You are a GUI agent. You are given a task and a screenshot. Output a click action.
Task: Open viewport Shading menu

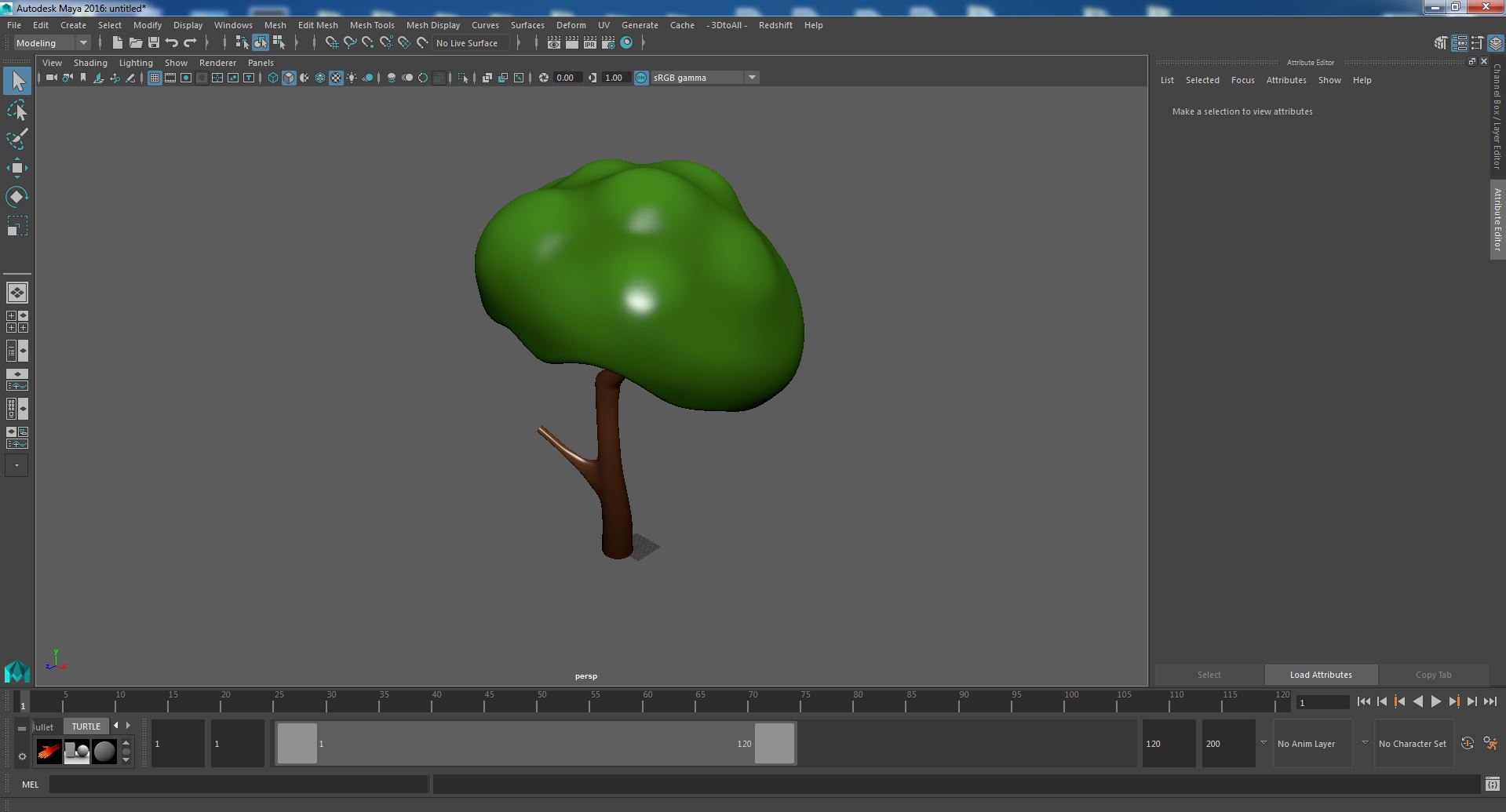pyautogui.click(x=90, y=63)
